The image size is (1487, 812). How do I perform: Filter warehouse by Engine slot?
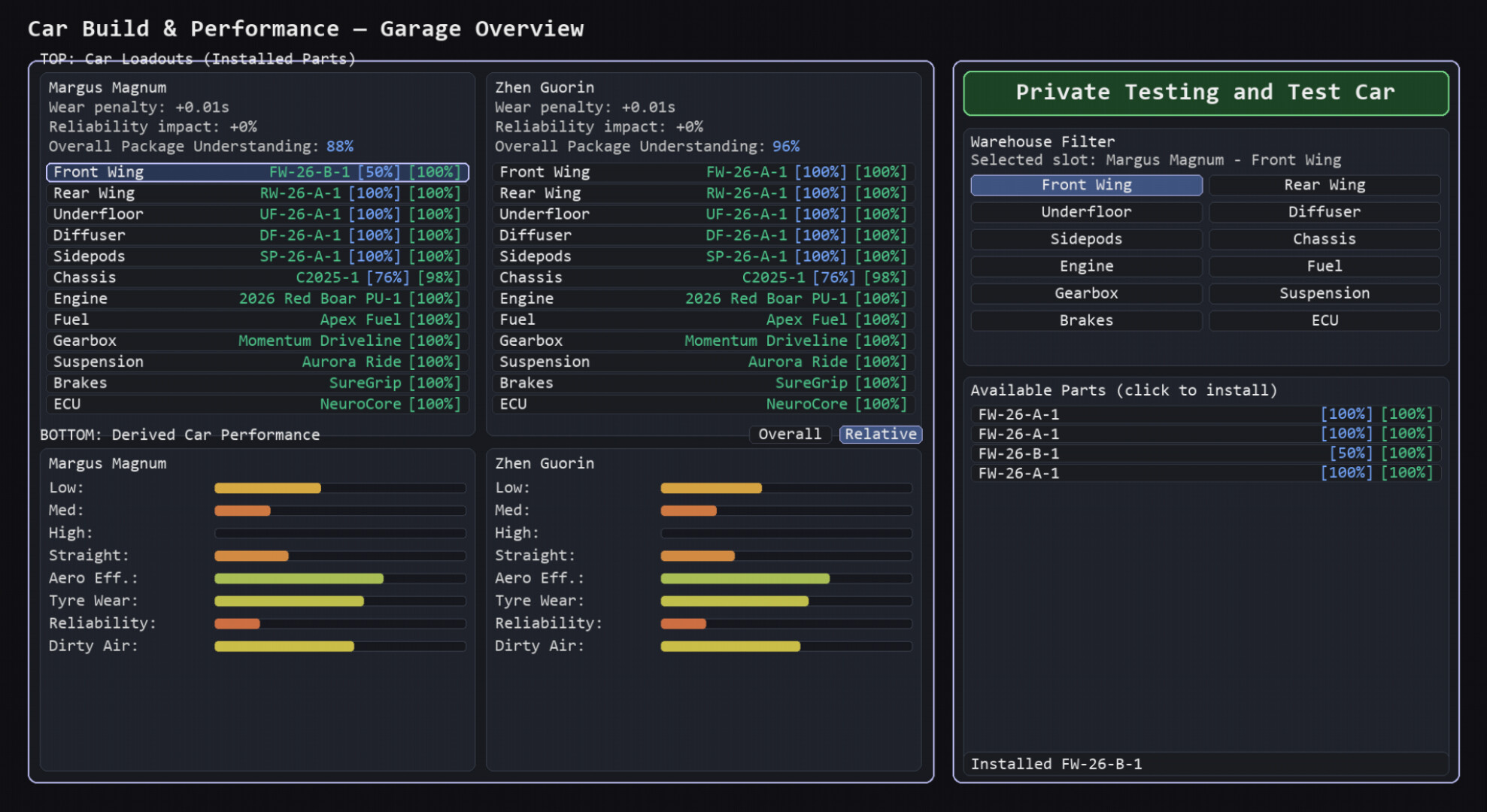(1085, 265)
